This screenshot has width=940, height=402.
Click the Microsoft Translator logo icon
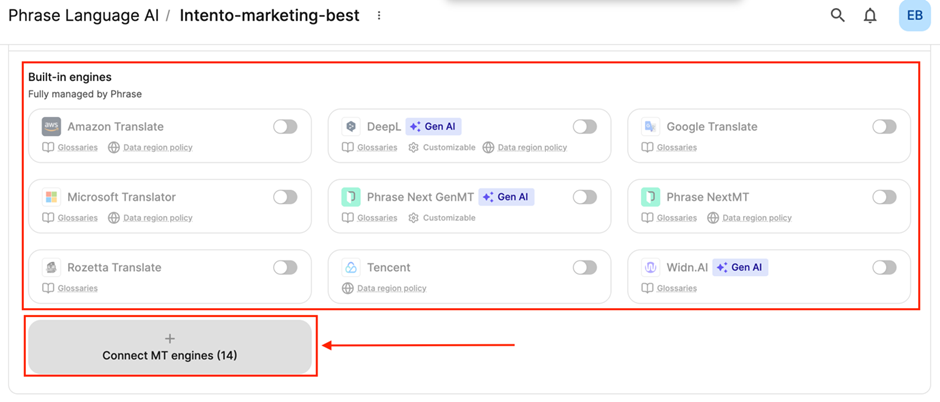pyautogui.click(x=51, y=197)
